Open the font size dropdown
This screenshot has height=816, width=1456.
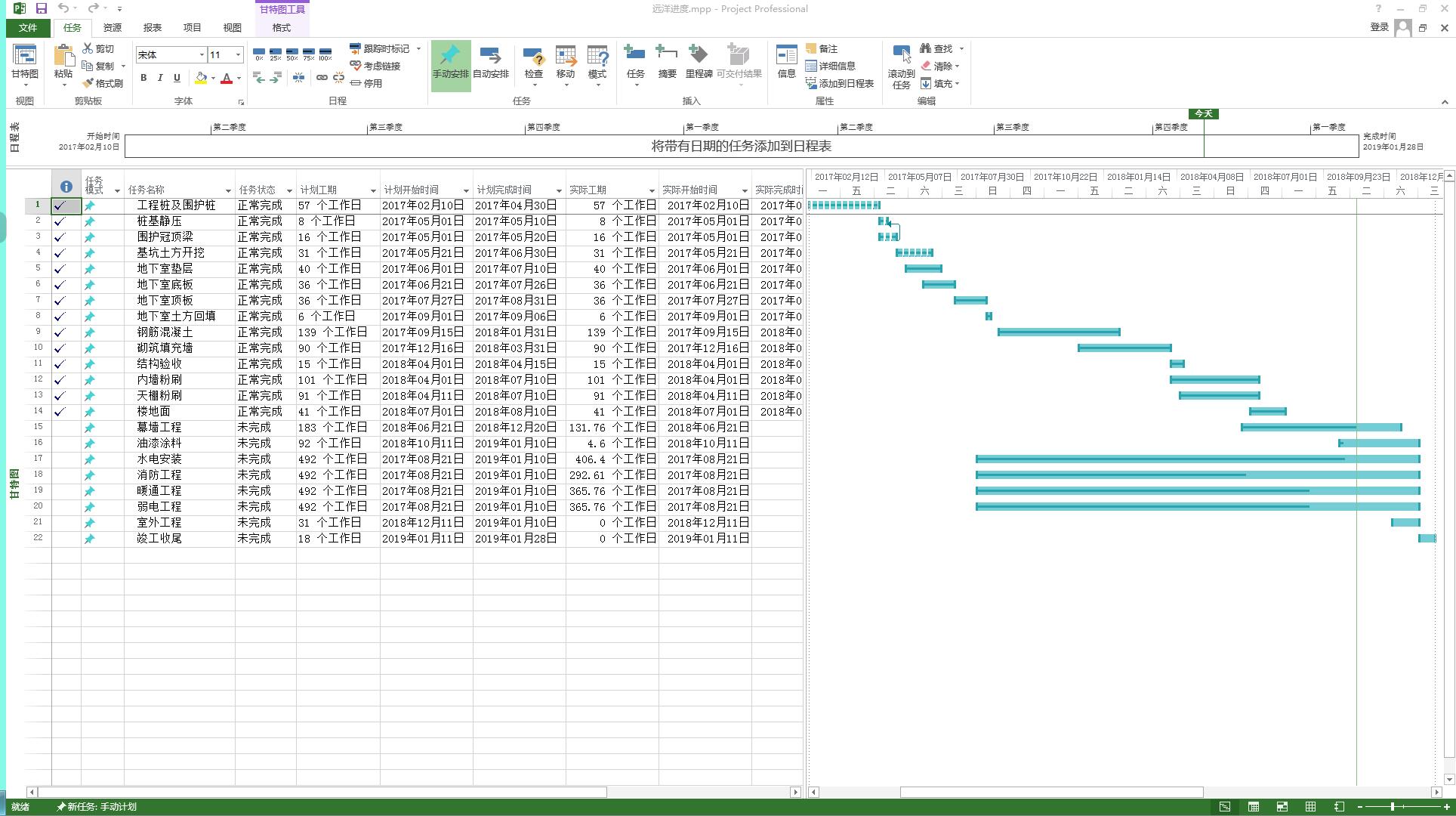pos(238,54)
